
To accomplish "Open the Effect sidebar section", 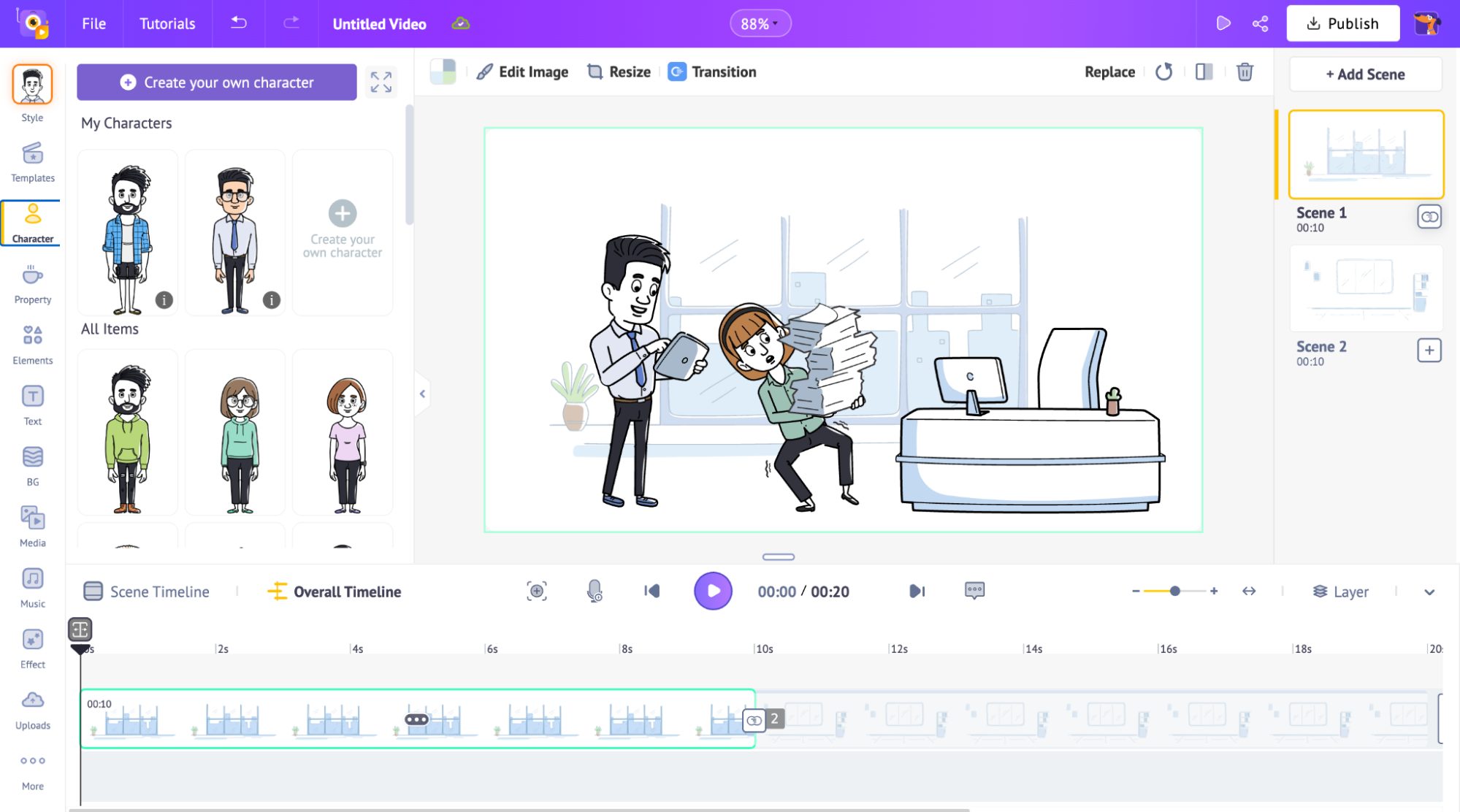I will [32, 648].
